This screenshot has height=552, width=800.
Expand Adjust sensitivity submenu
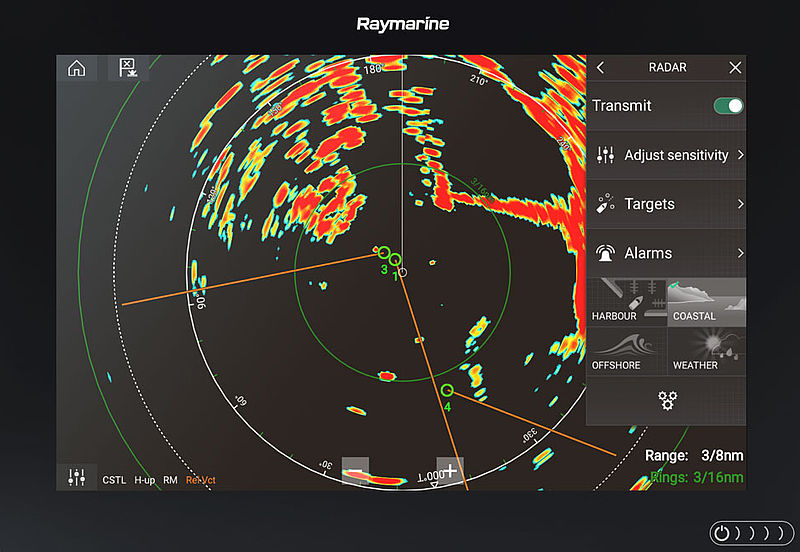[666, 155]
